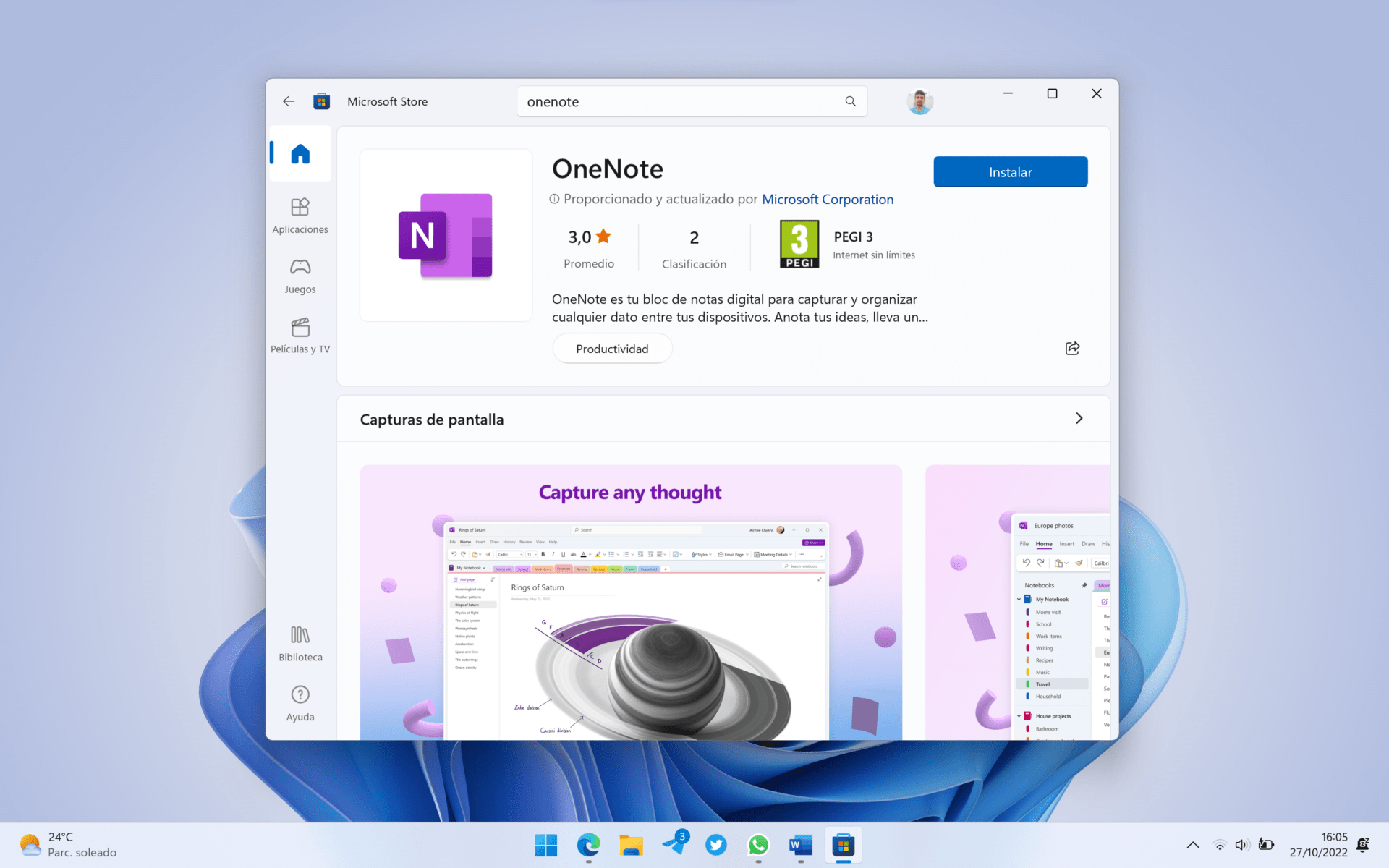This screenshot has width=1389, height=868.
Task: Open the Biblioteca section
Action: pos(300,643)
